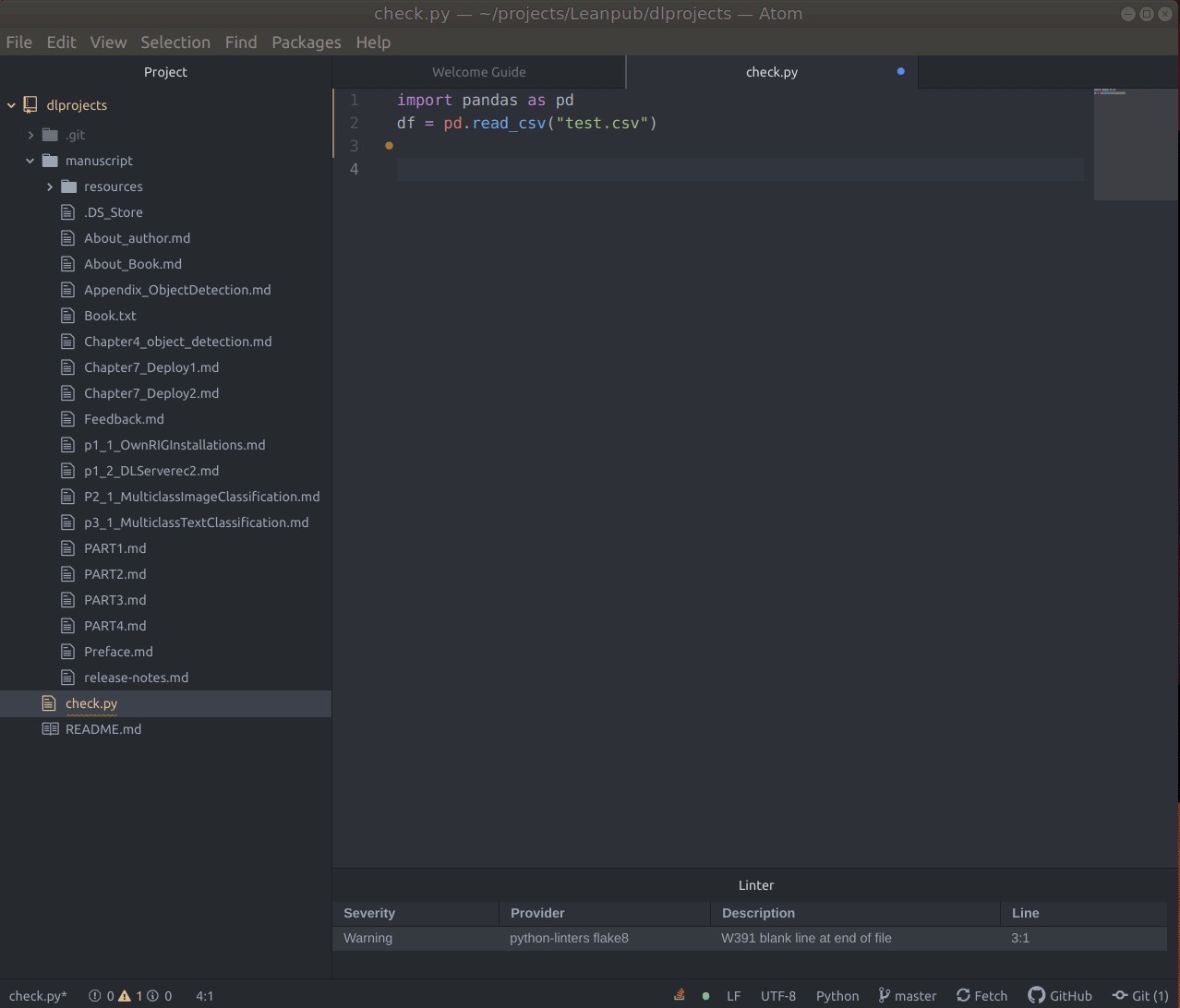
Task: Open the View menu
Action: pos(108,42)
